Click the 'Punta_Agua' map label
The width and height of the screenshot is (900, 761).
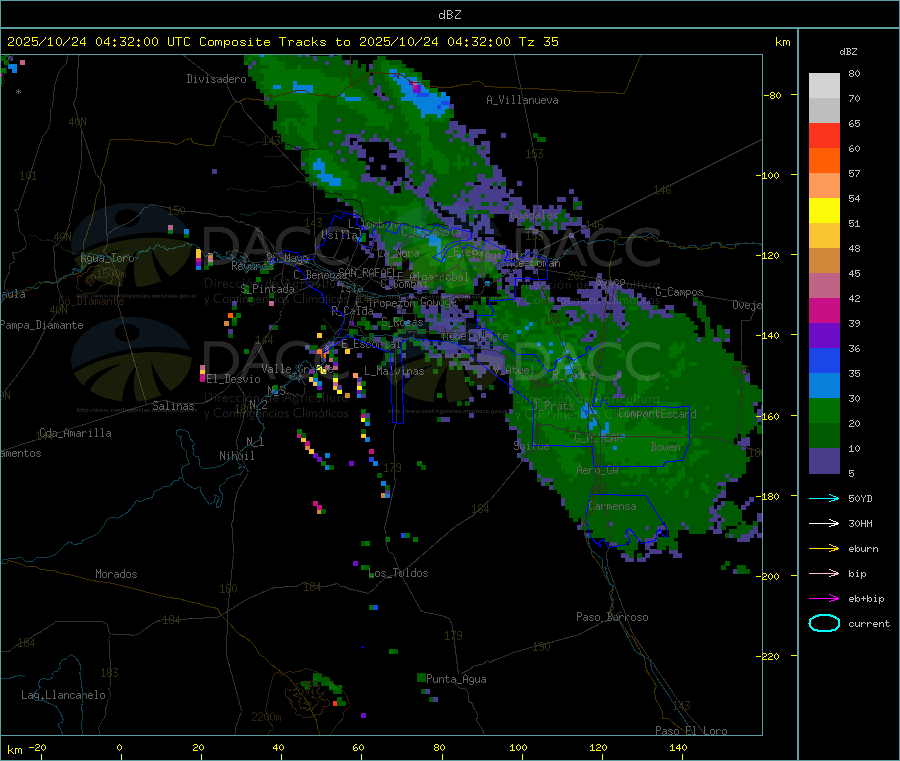(x=456, y=679)
